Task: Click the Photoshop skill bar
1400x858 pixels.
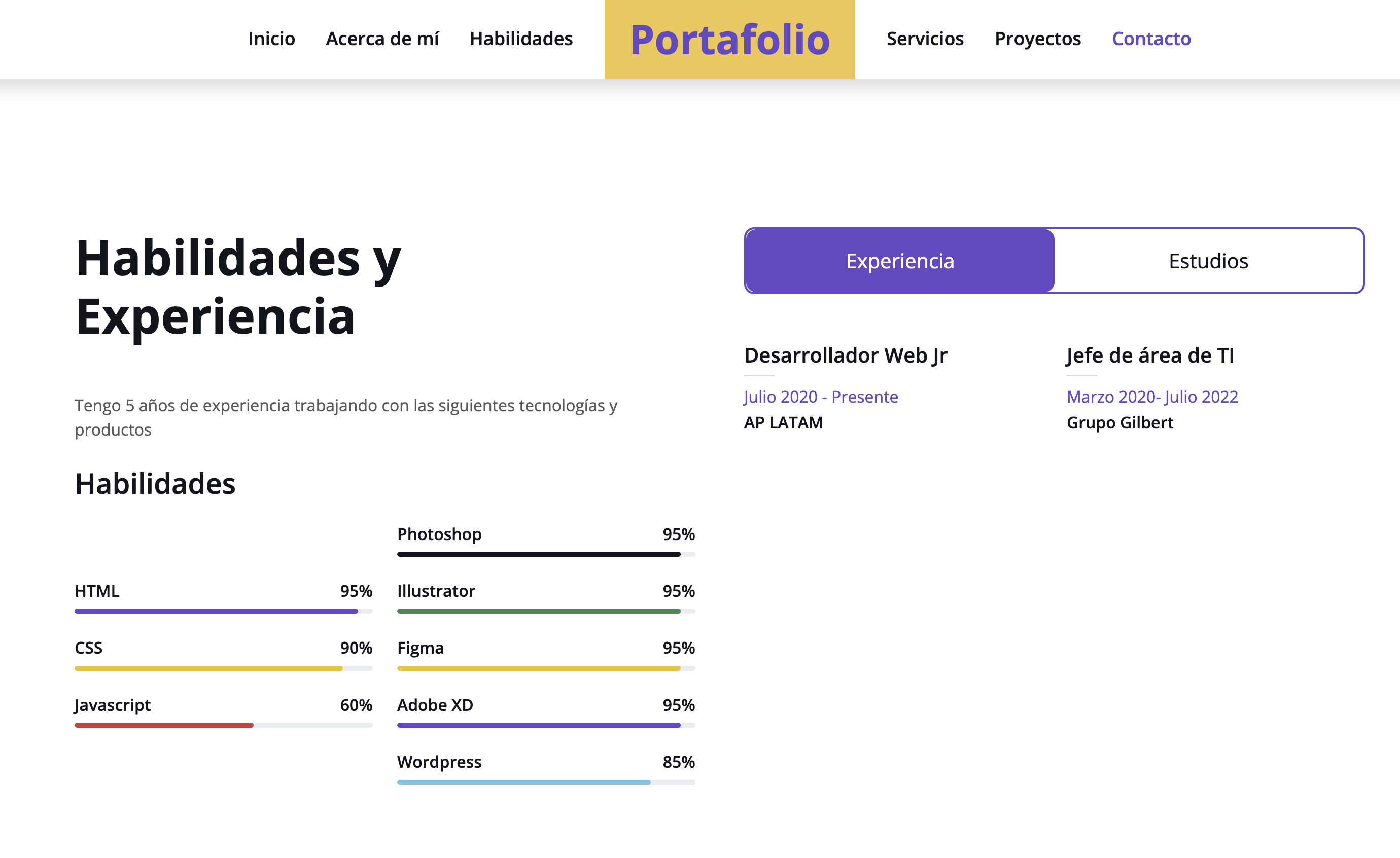Action: point(545,554)
